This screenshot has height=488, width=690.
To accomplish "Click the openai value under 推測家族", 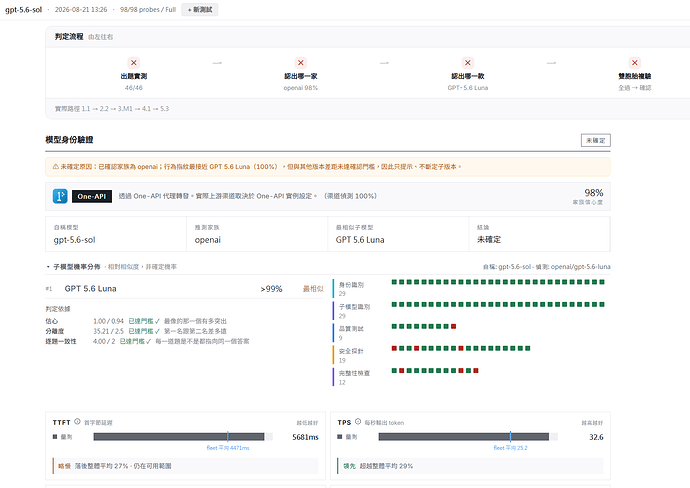I will coord(208,240).
